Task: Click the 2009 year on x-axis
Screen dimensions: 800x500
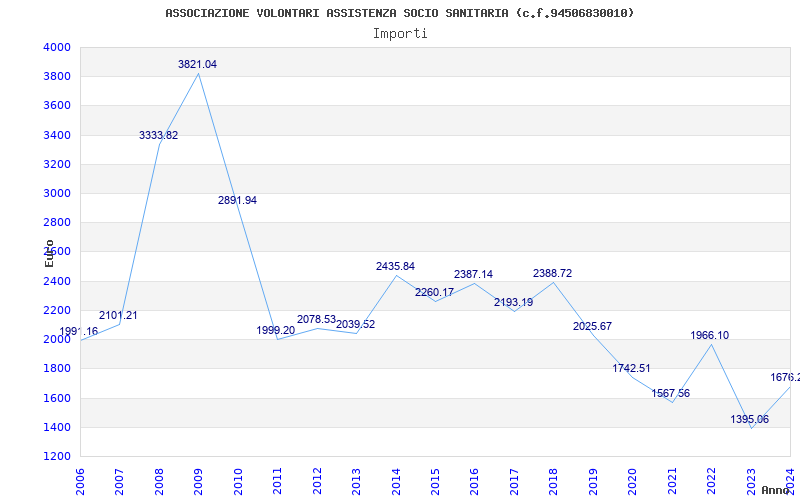Action: pyautogui.click(x=198, y=478)
